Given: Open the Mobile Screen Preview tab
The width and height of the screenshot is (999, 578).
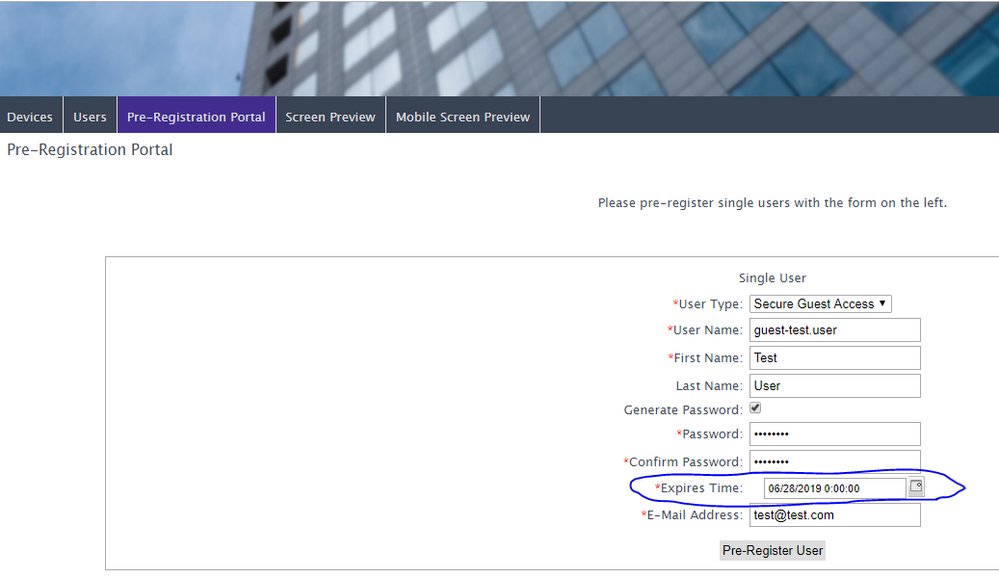Looking at the screenshot, I should (x=462, y=117).
